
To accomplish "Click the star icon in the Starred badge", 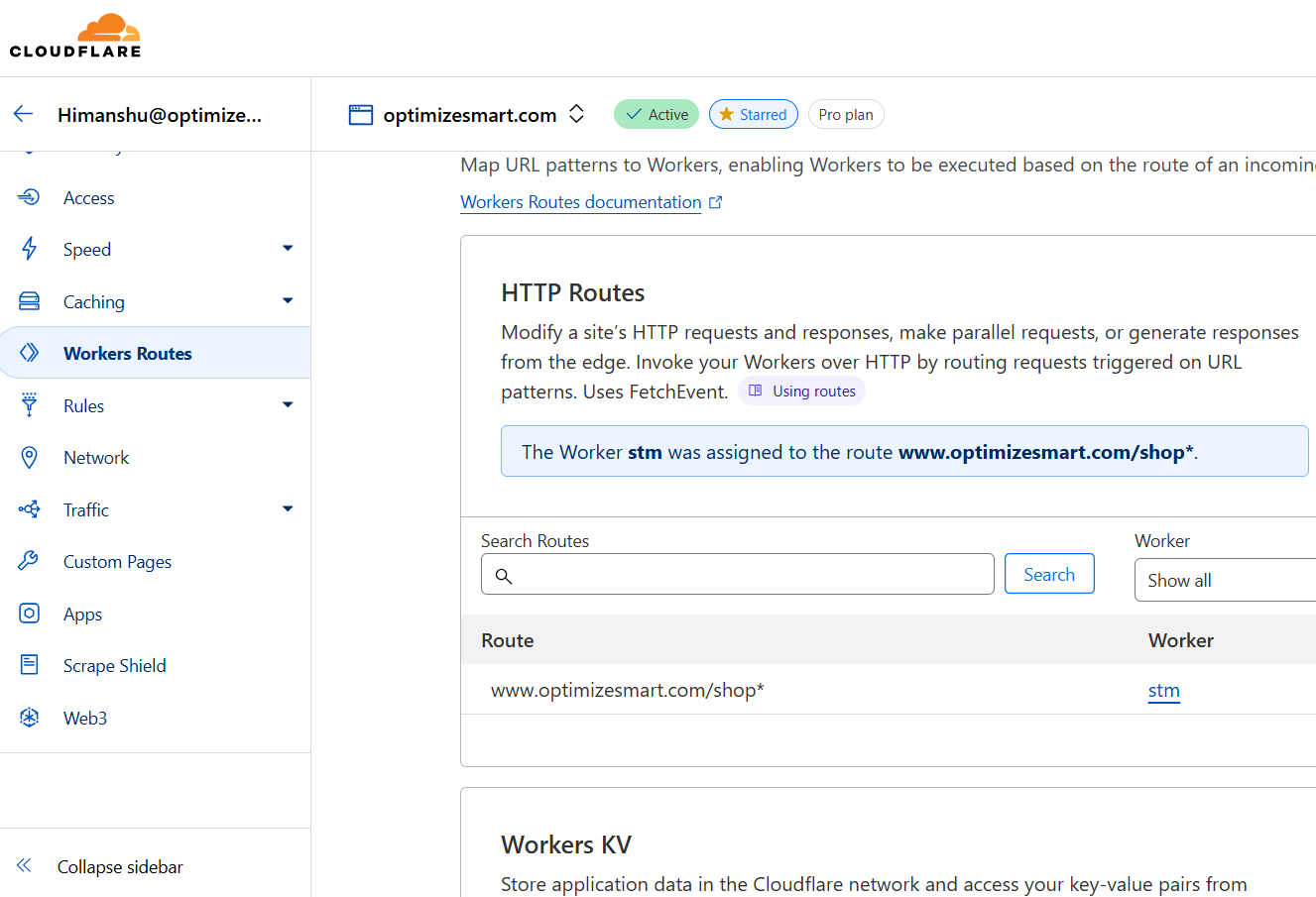I will (x=726, y=114).
